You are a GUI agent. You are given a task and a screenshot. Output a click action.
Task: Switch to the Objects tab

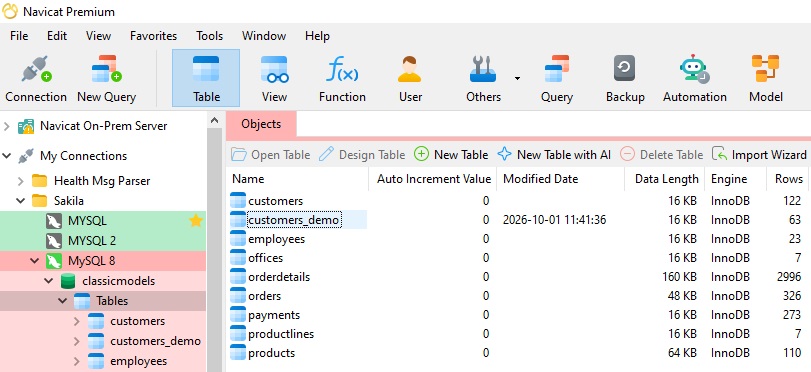click(x=261, y=124)
